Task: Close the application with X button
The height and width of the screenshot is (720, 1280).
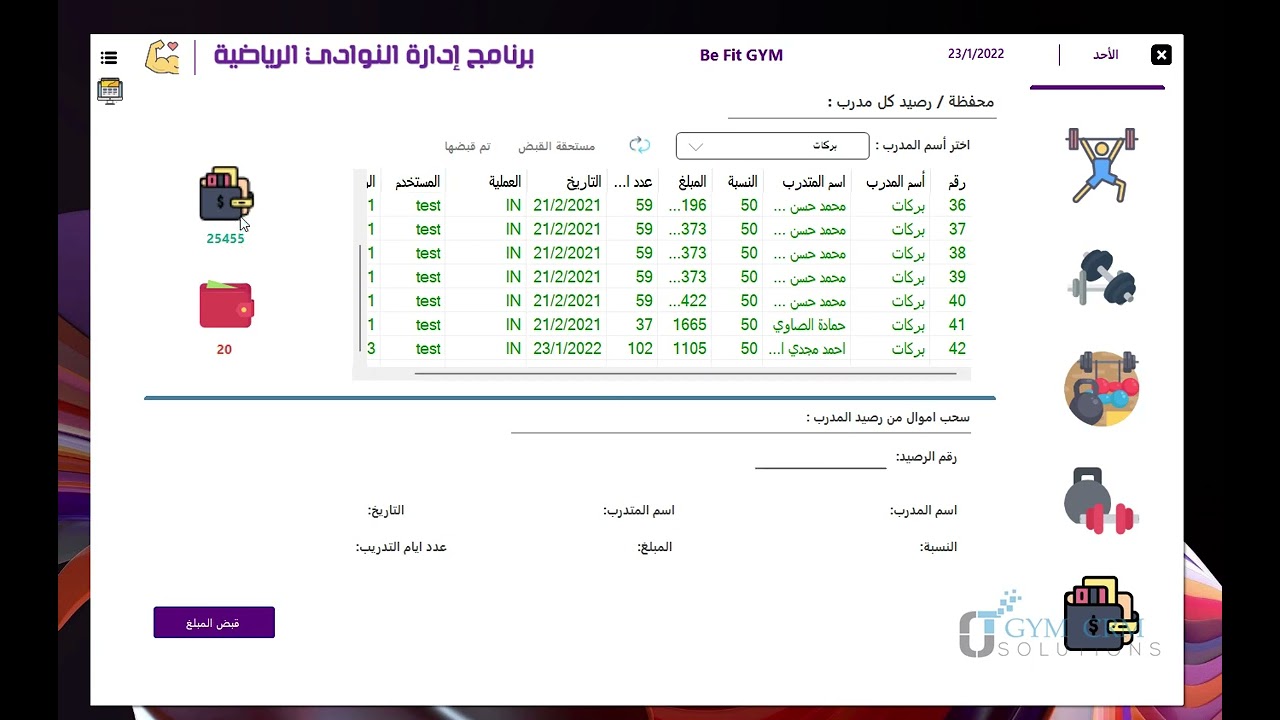Action: (x=1161, y=55)
